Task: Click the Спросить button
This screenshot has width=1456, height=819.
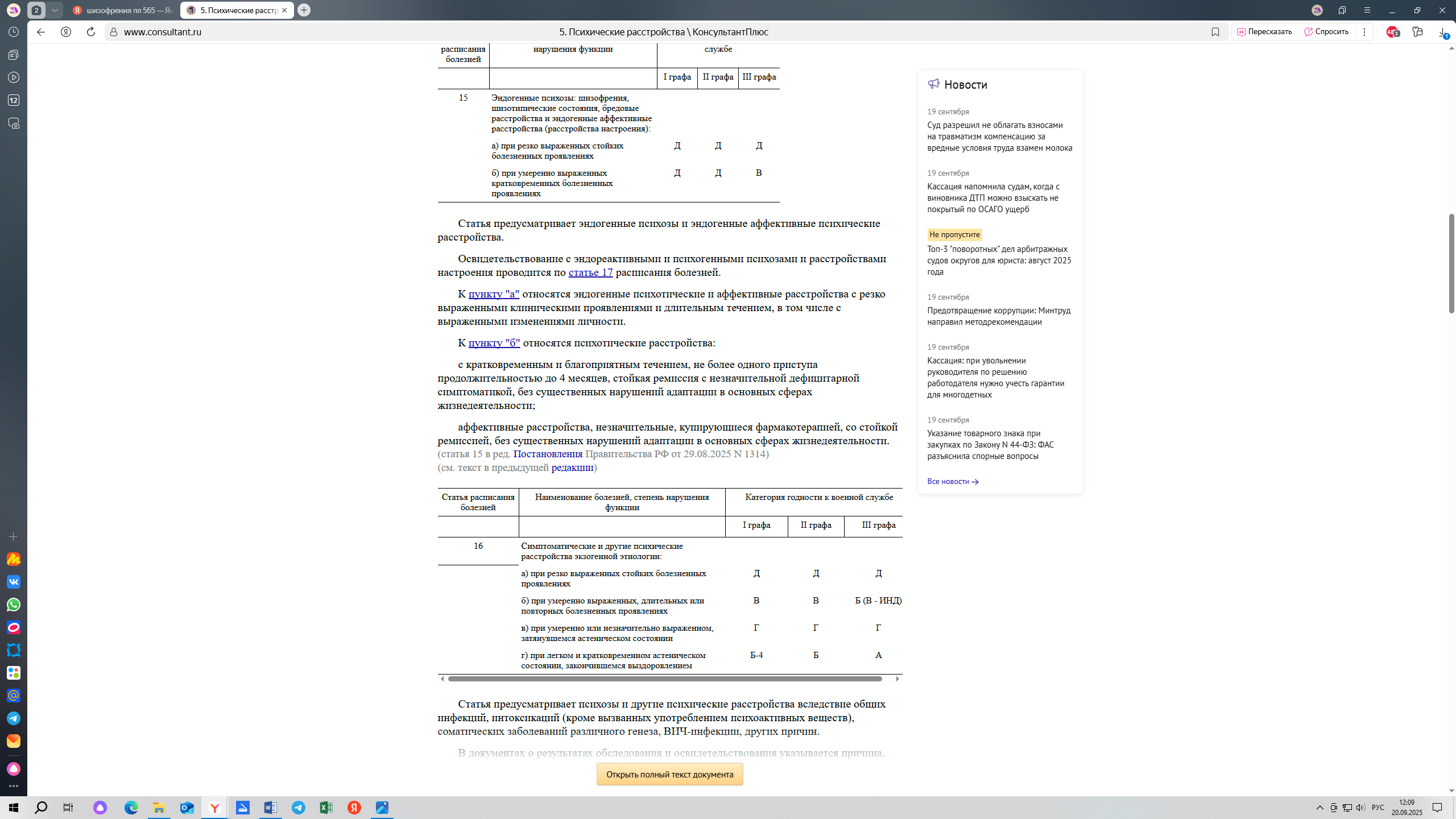Action: (1326, 32)
